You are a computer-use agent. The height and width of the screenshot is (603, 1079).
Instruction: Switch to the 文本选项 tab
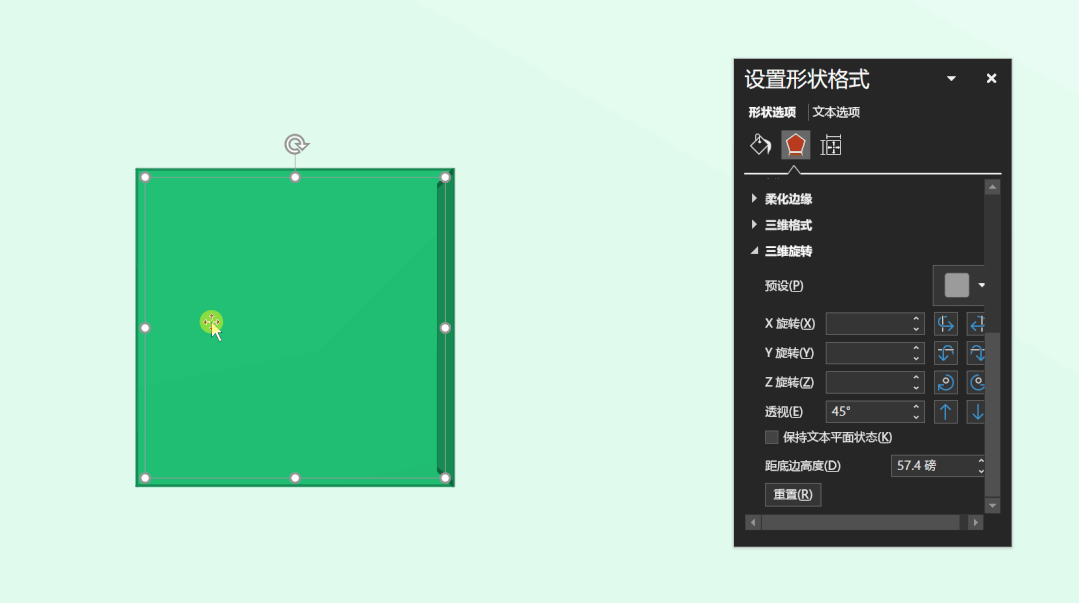[836, 112]
